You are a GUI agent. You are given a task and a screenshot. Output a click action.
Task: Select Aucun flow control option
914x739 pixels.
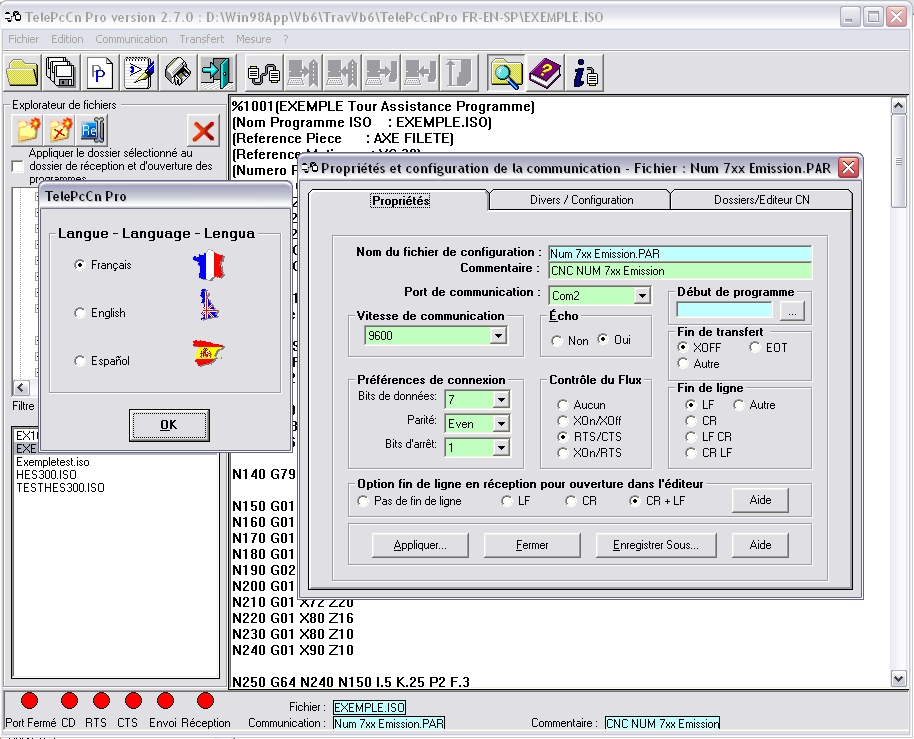(563, 405)
